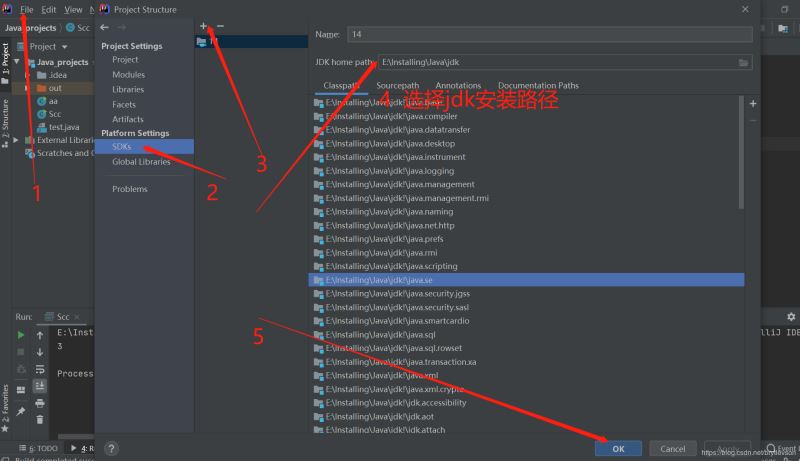This screenshot has width=800, height=461.
Task: Click the remove SDK minus icon
Action: coord(220,26)
